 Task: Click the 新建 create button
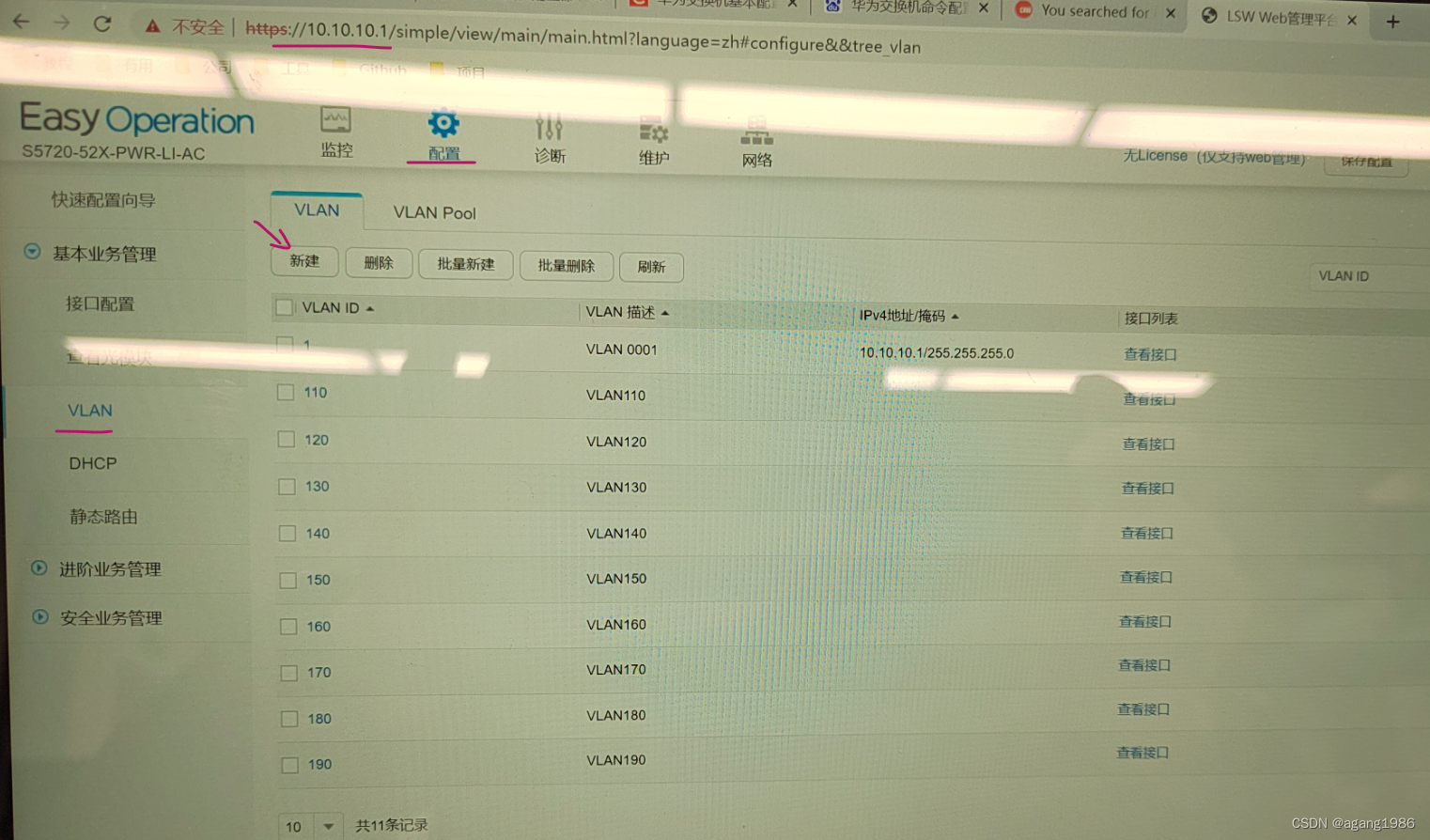(x=304, y=260)
